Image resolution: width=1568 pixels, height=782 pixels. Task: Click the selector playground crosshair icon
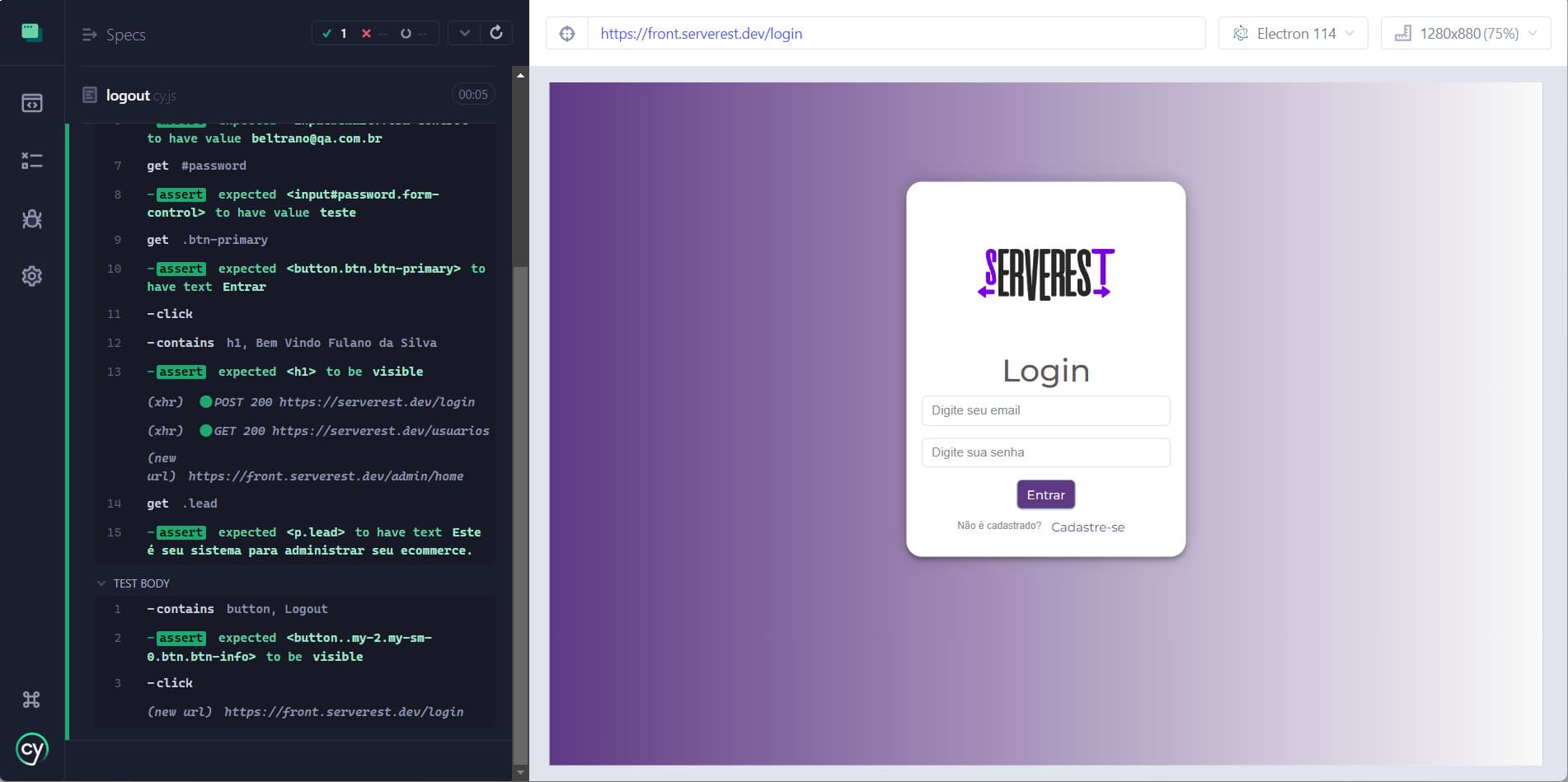[x=567, y=34]
